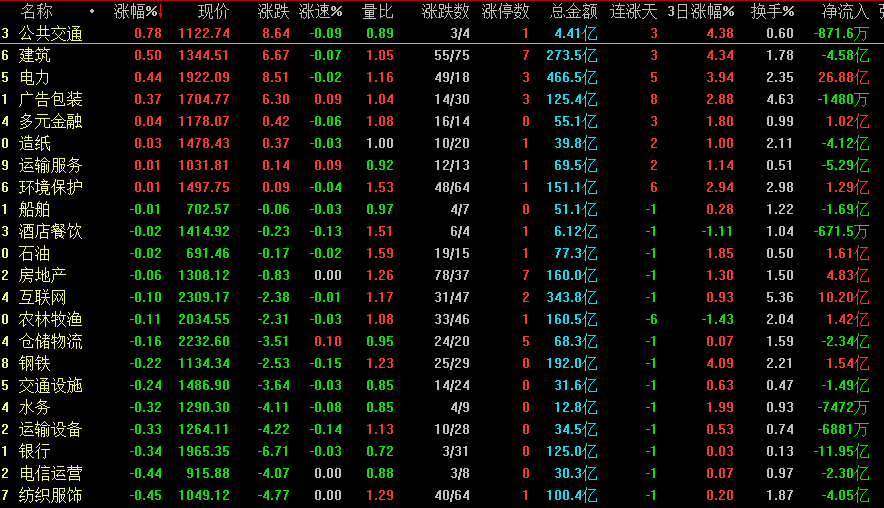The height and width of the screenshot is (508, 884).
Task: Click 船舶 price 702.57
Action: 208,209
